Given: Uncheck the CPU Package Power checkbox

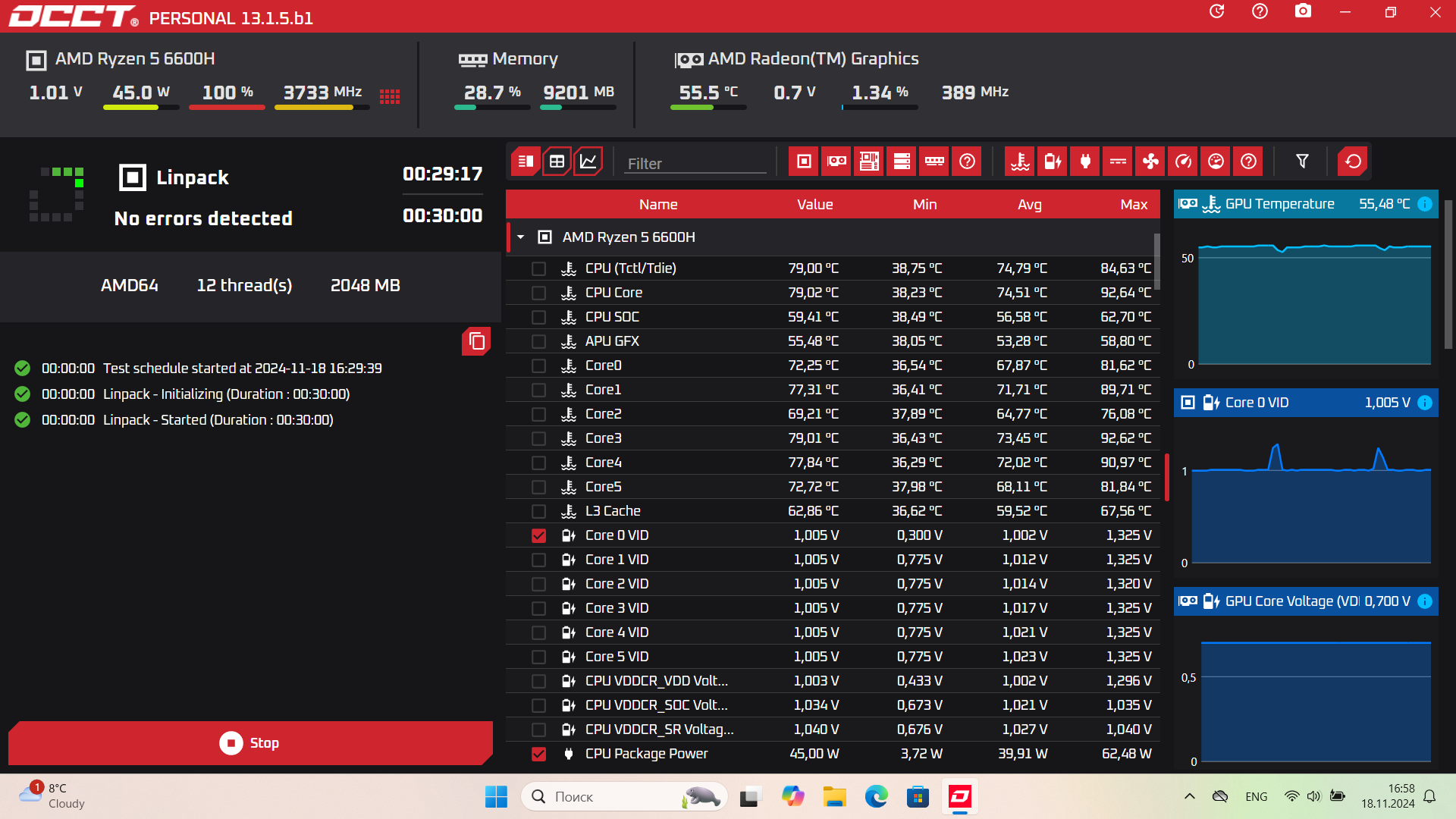Looking at the screenshot, I should [538, 754].
